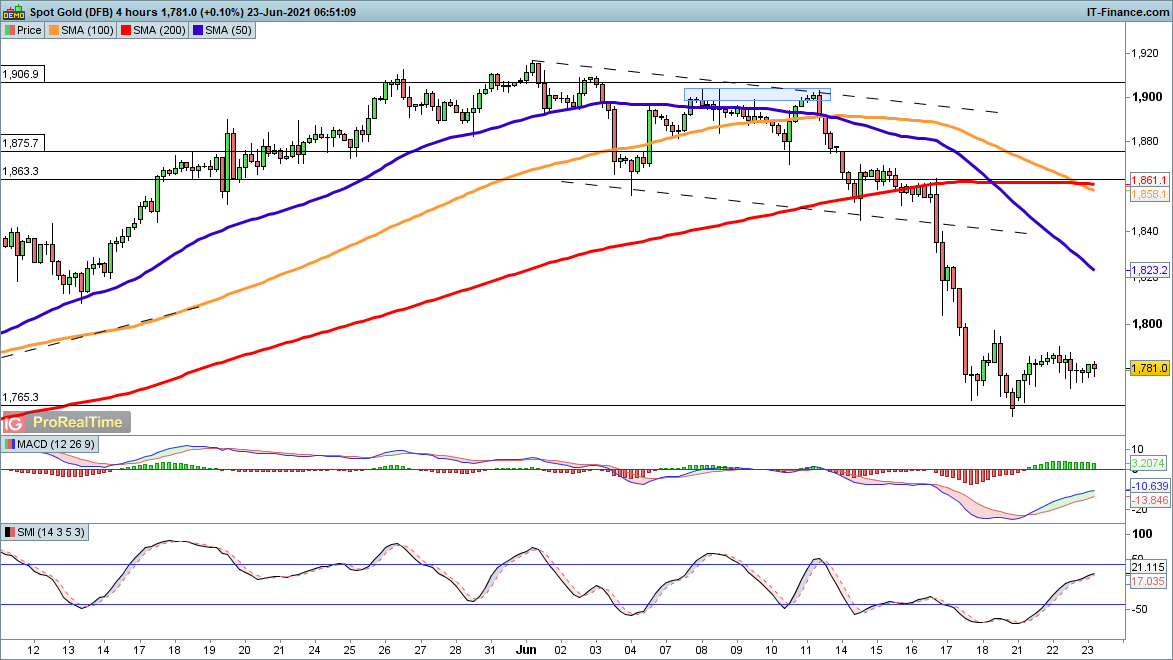Select the 1,765.3 support level label
The width and height of the screenshot is (1173, 660).
[x=21, y=397]
